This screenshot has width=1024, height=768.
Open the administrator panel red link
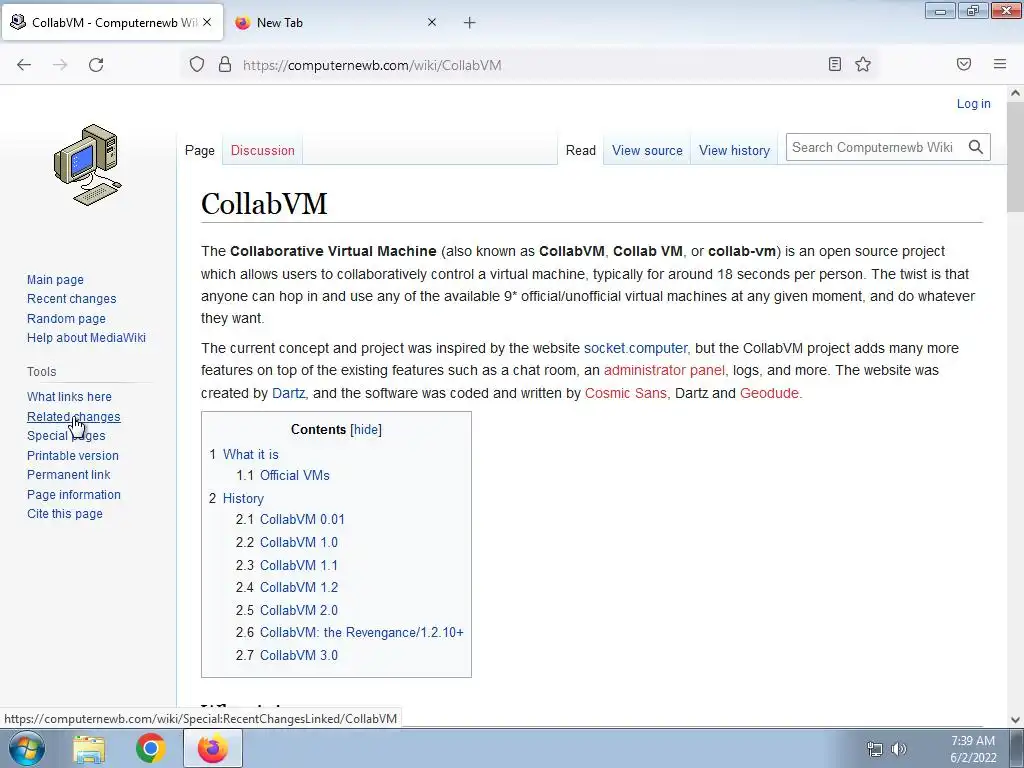pyautogui.click(x=664, y=370)
